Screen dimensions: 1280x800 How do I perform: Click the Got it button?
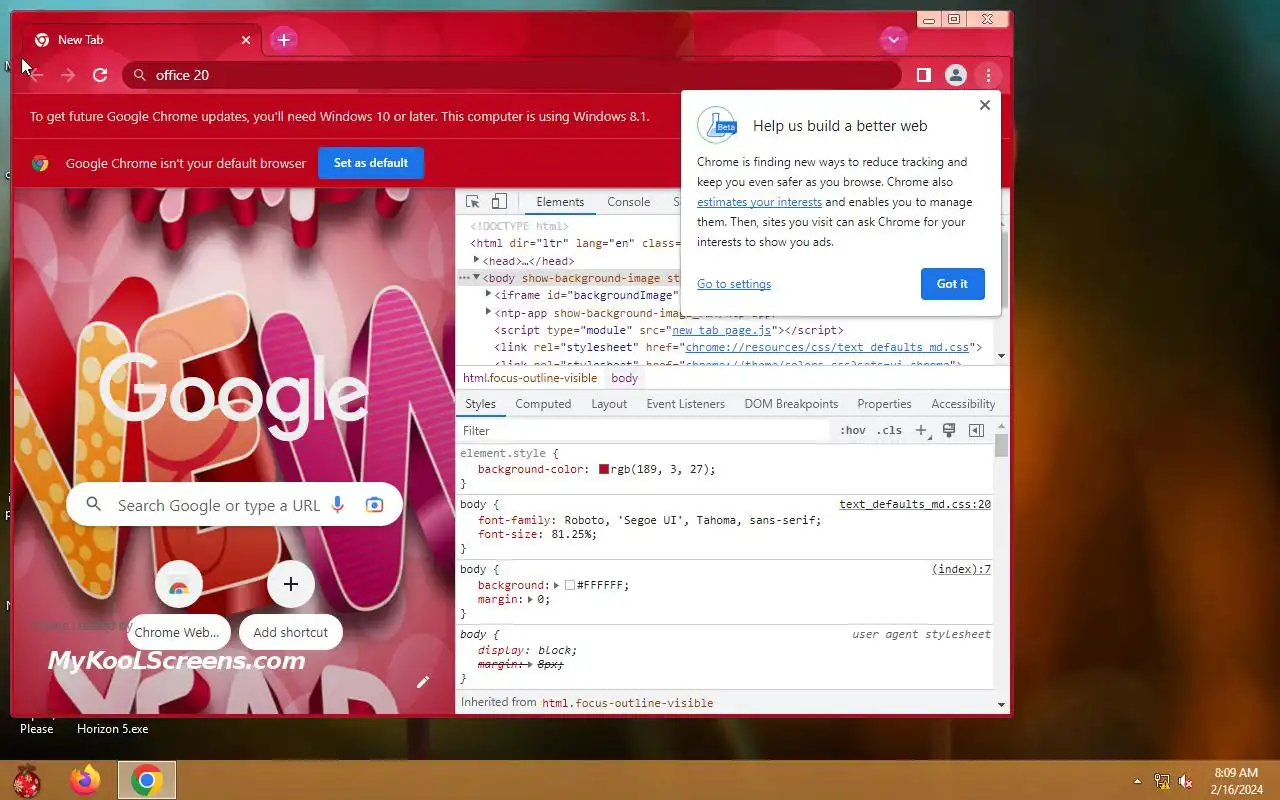(952, 284)
